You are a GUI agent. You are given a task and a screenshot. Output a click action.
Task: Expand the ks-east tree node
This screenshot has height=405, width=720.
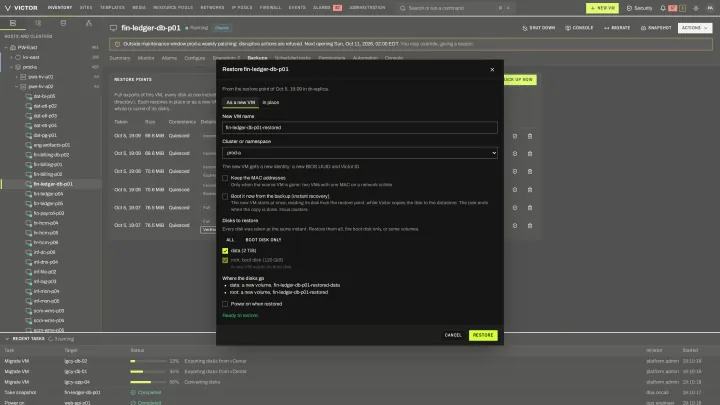[x=11, y=57]
